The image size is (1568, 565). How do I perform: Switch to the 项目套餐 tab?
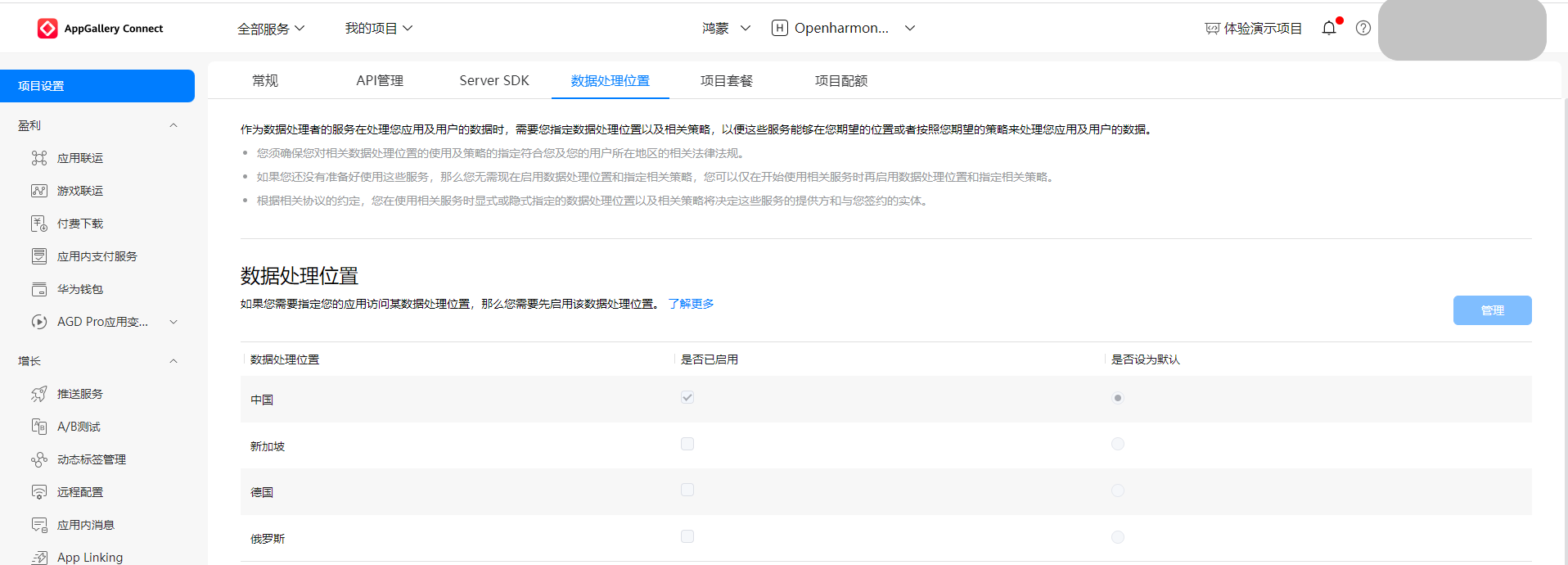click(727, 80)
